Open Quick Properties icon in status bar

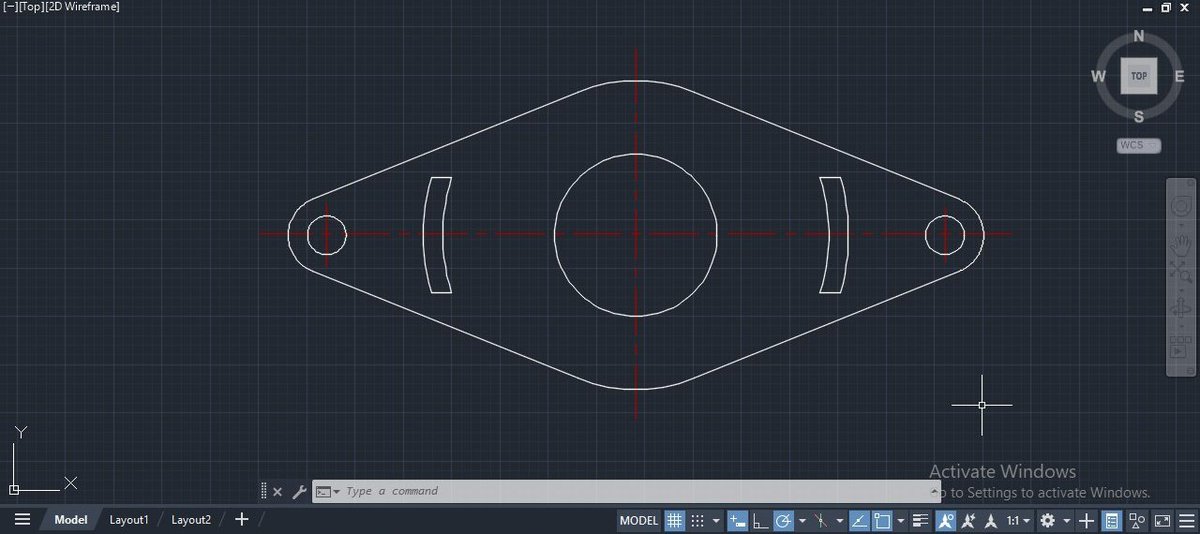tap(1111, 520)
